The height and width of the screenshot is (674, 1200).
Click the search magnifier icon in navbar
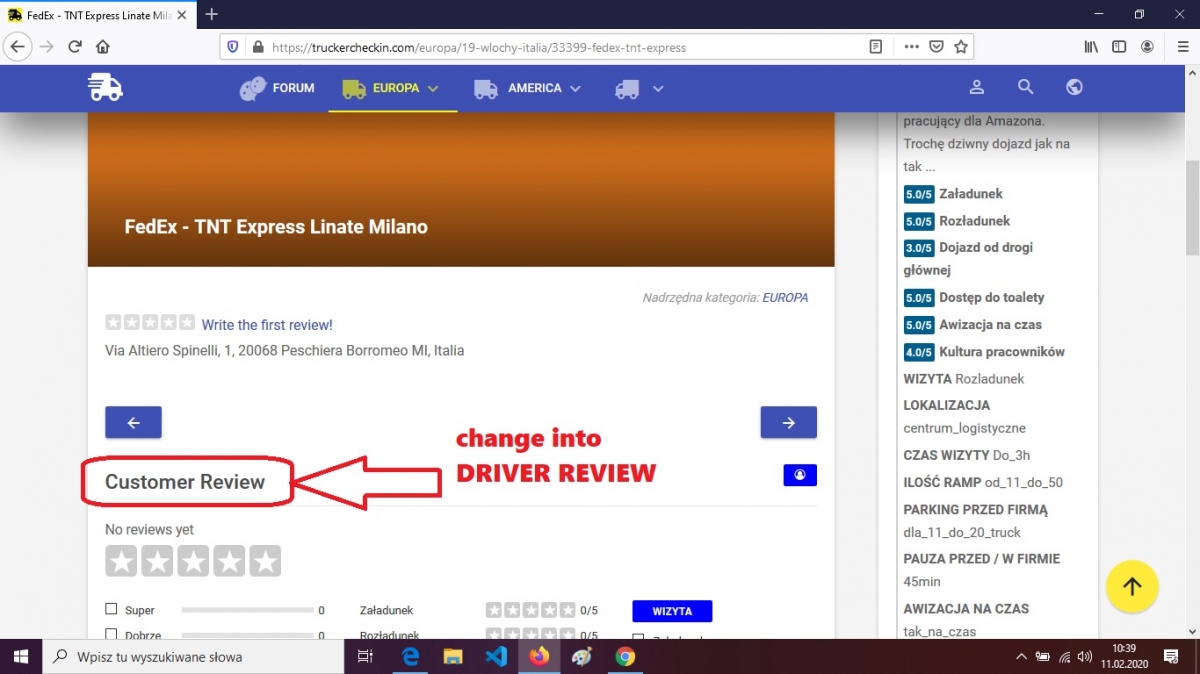pos(1025,88)
